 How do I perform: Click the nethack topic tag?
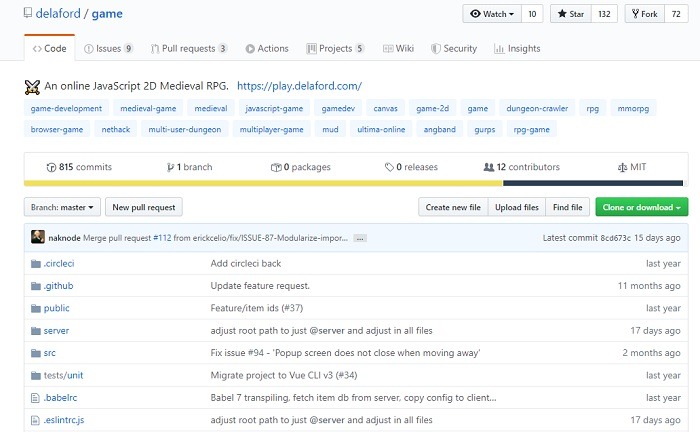pyautogui.click(x=116, y=129)
